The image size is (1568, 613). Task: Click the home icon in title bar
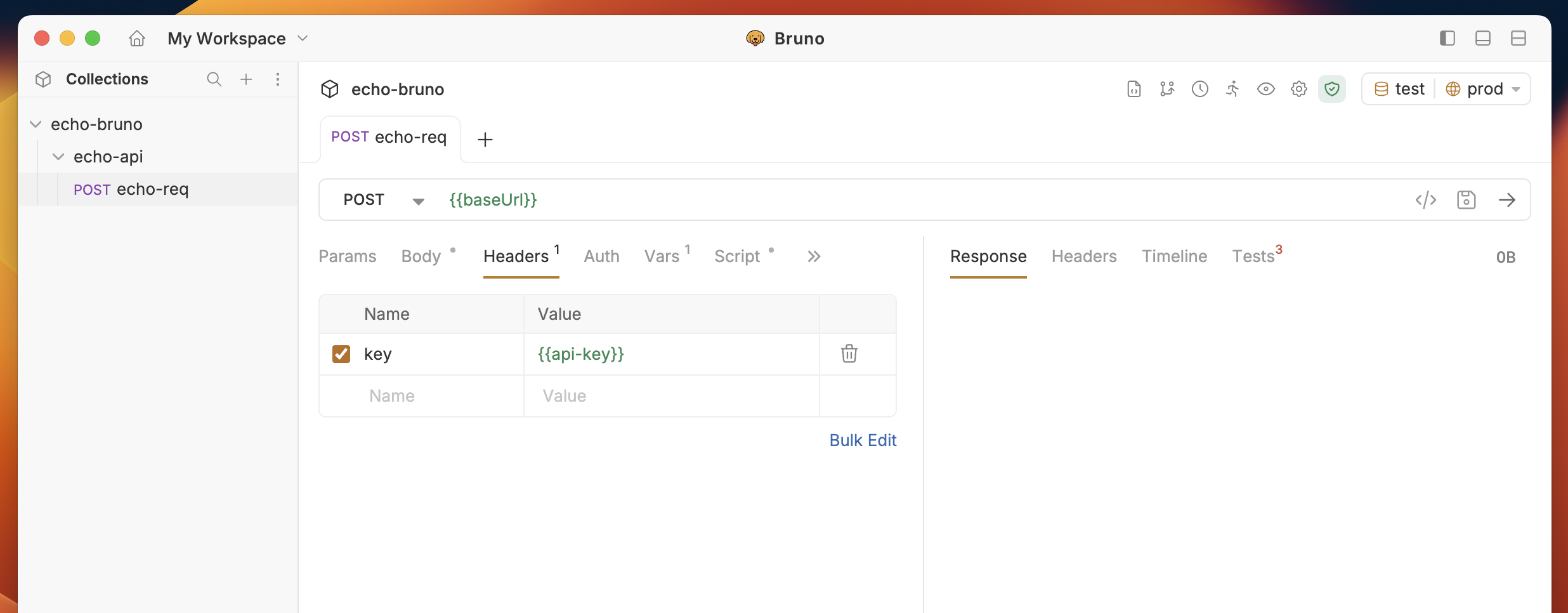[x=137, y=39]
